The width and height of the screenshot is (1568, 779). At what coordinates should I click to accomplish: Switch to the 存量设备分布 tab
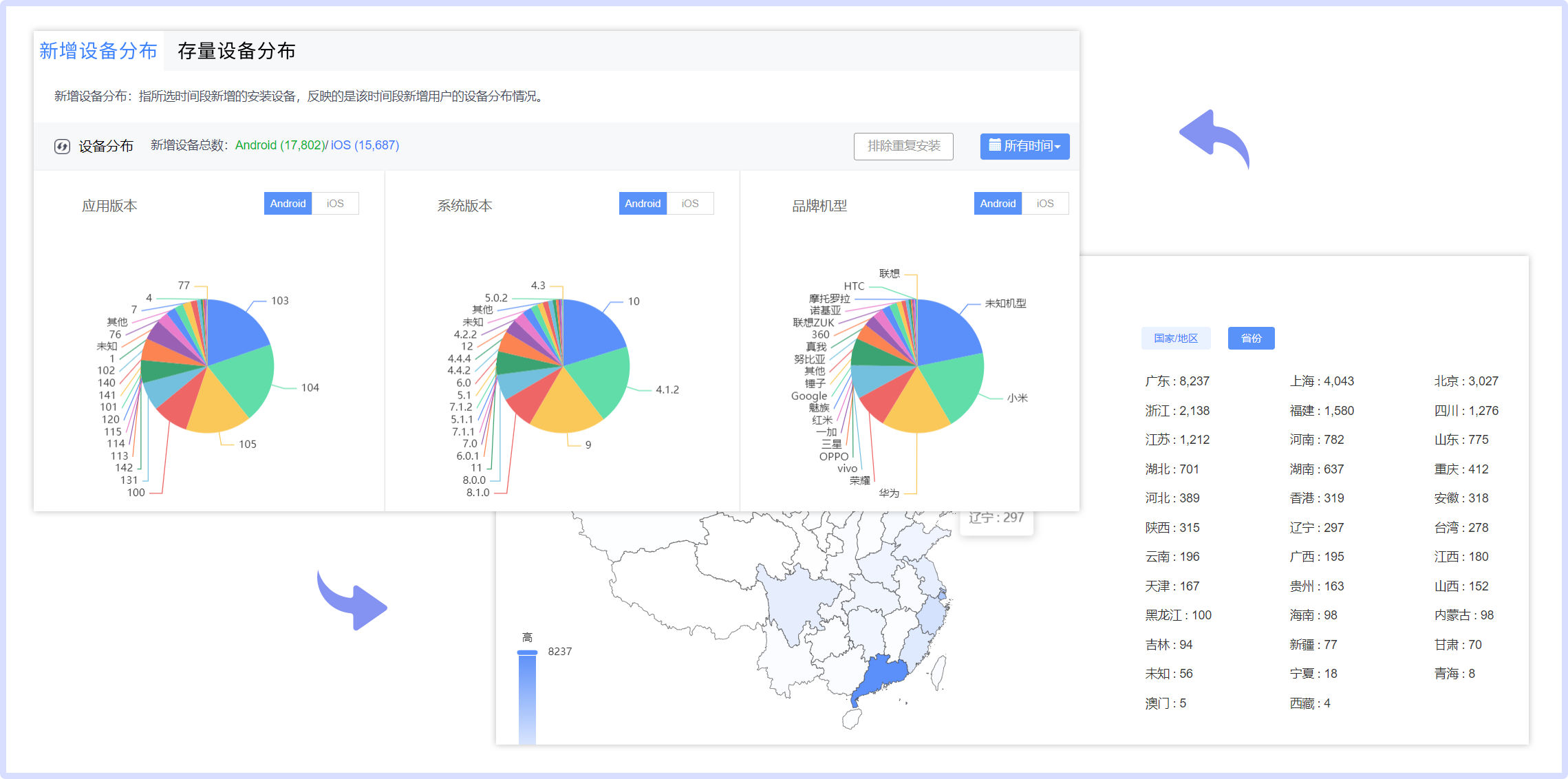point(237,51)
